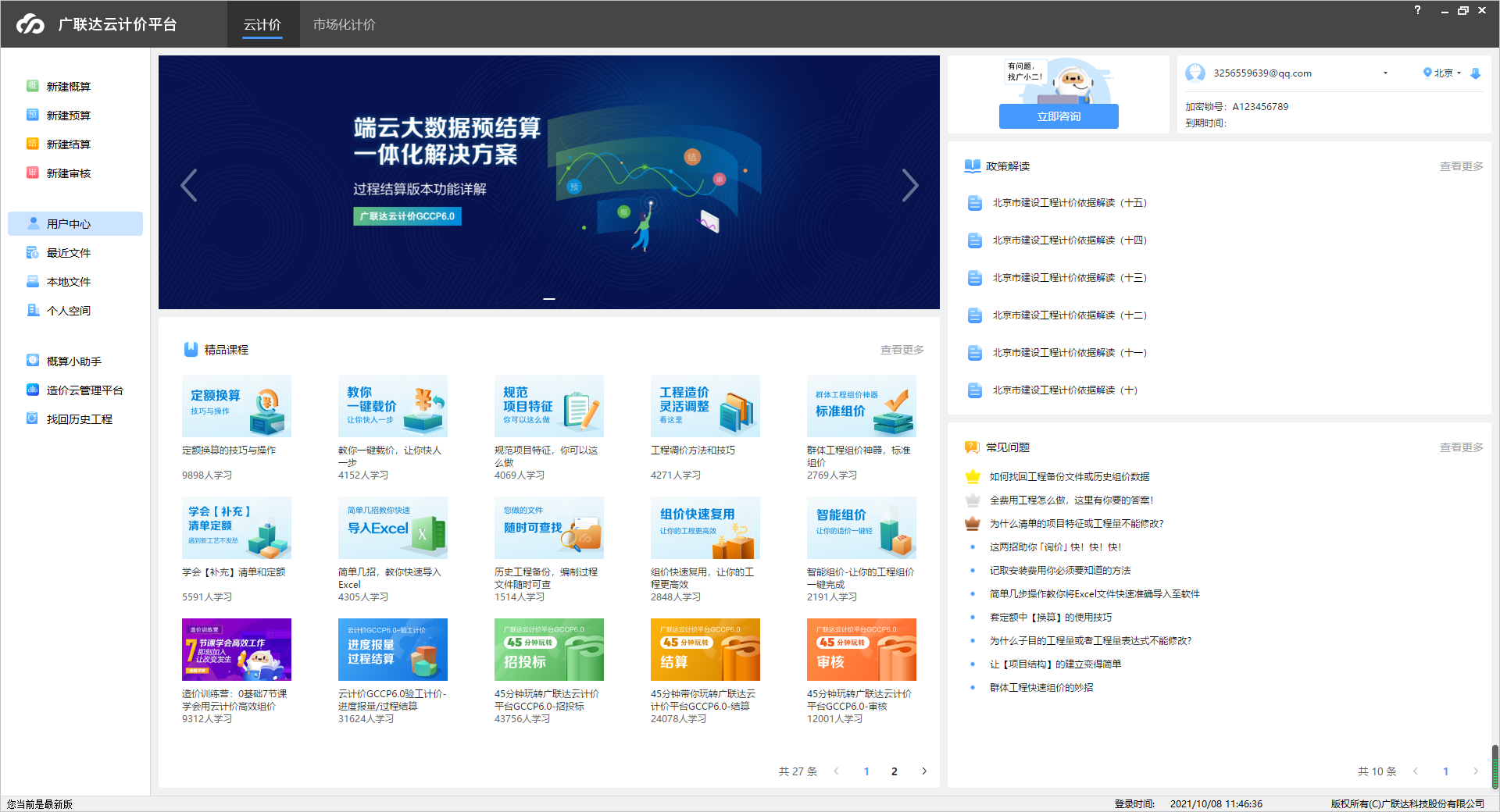Click the 新建概算 icon in sidebar
The image size is (1500, 812).
[33, 86]
